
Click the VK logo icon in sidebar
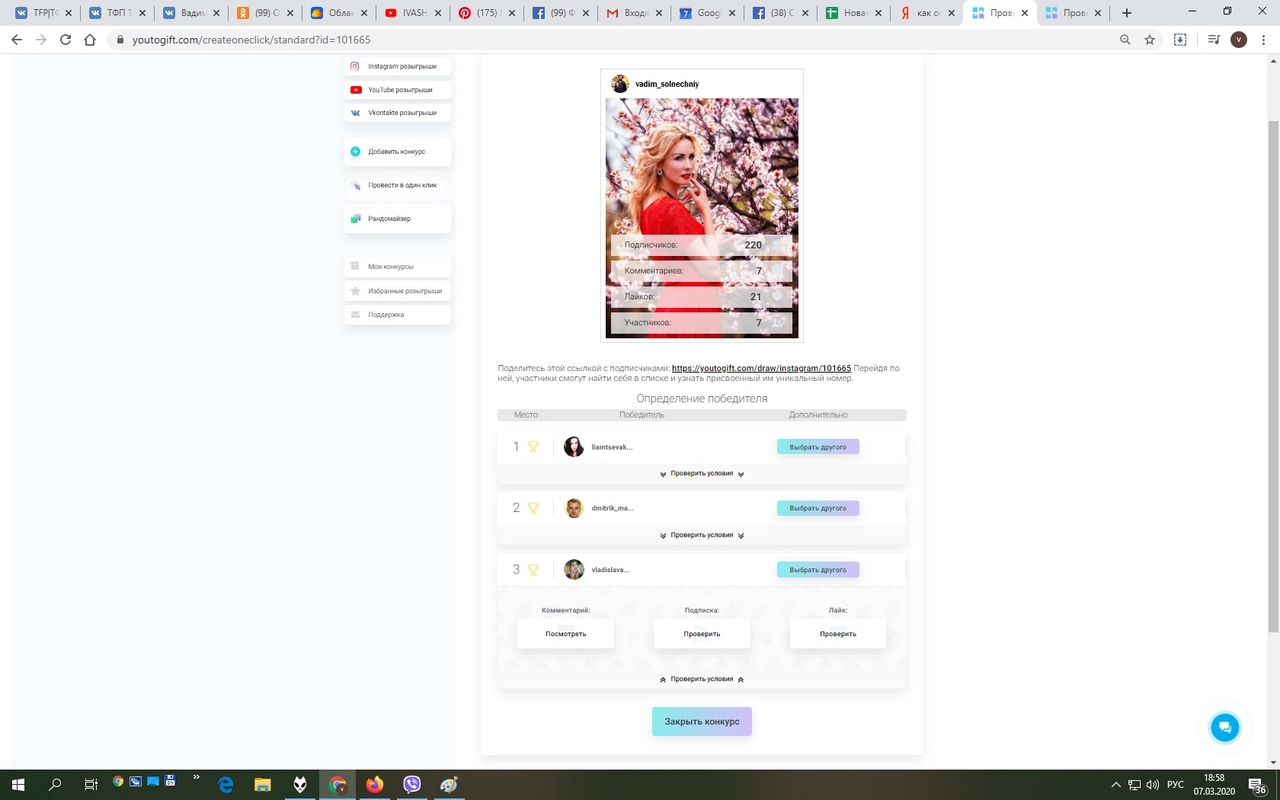pos(355,113)
